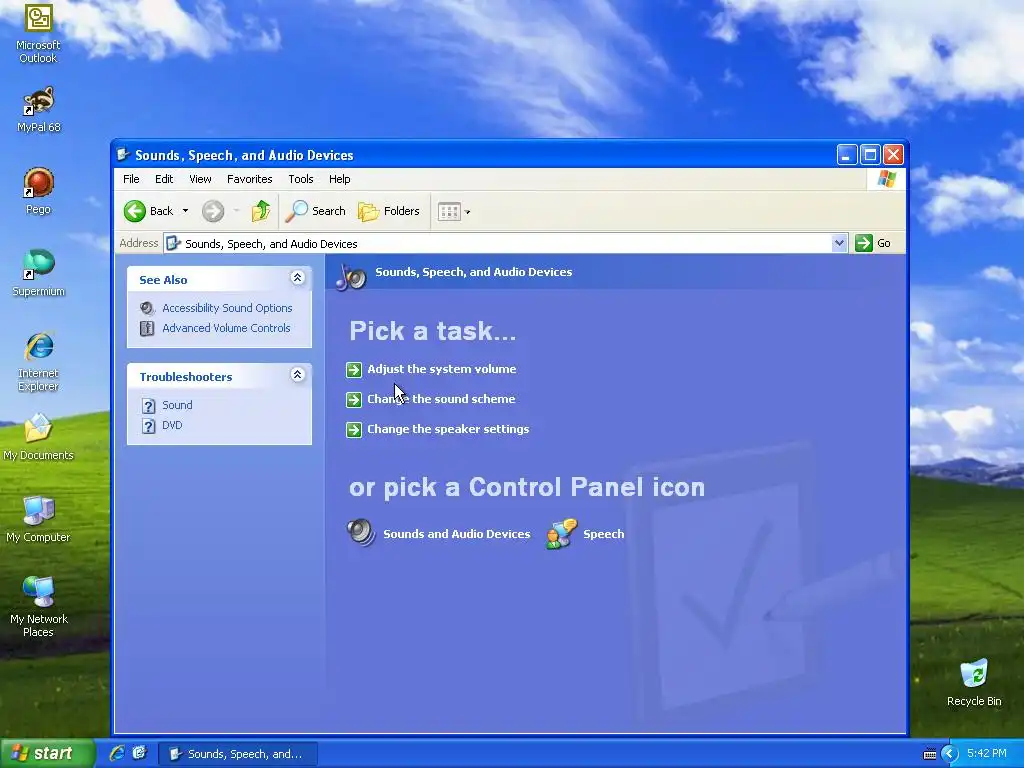Screen dimensions: 1024x768
Task: Select the My Network Places desktop icon
Action: click(38, 607)
